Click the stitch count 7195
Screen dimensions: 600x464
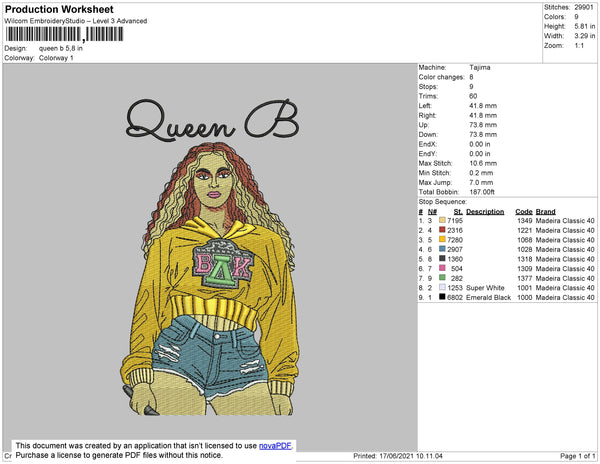click(x=455, y=221)
